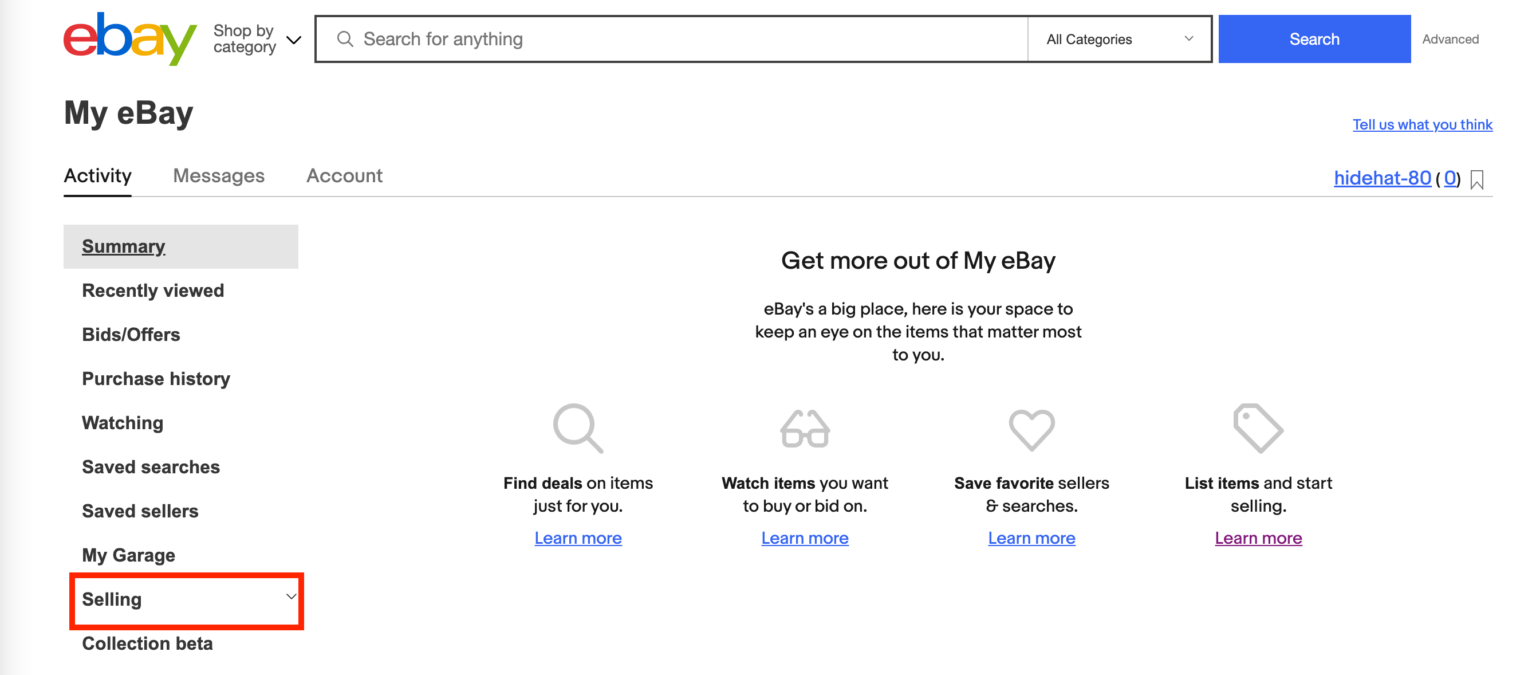
Task: Open the Account tab
Action: 344,175
